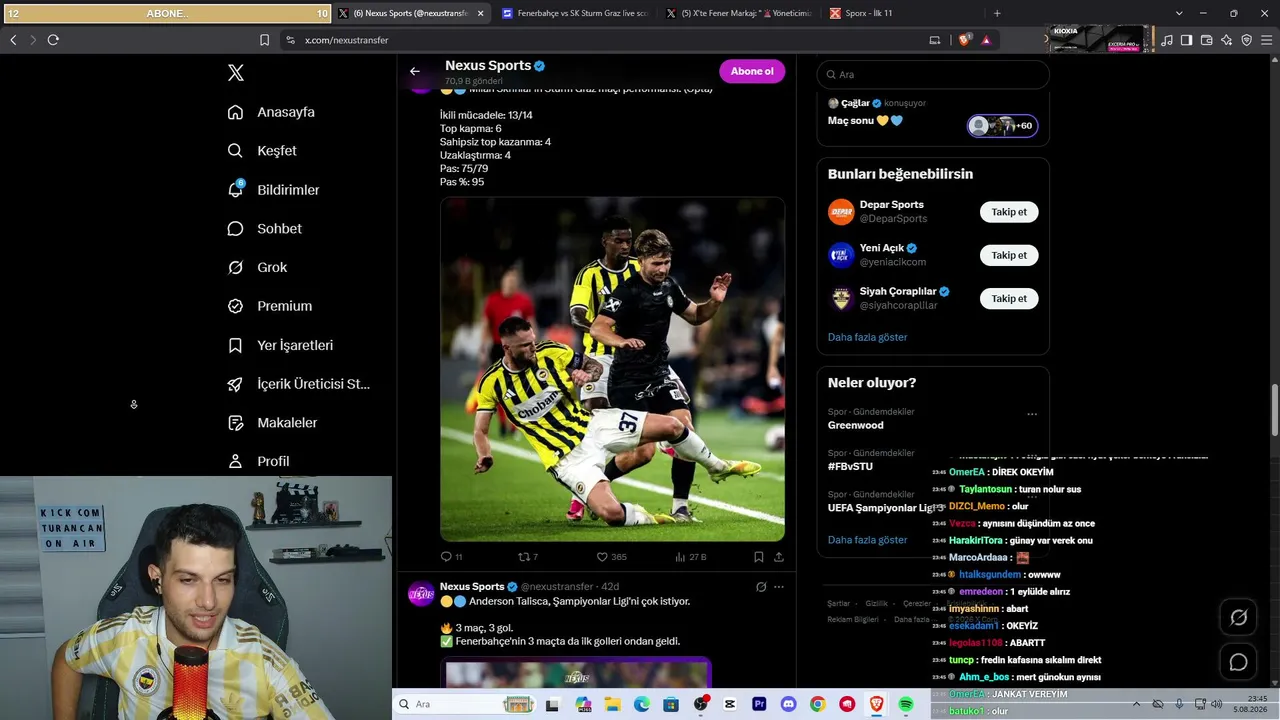Open Brave Rewards triangle icon
Viewport: 1280px width, 720px height.
[x=986, y=40]
